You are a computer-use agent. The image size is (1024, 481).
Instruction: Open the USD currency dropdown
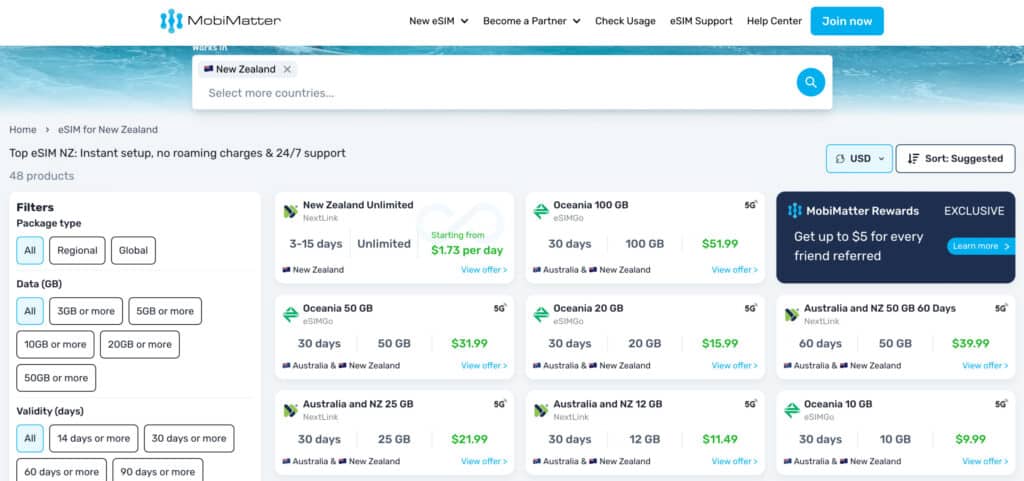click(x=859, y=159)
